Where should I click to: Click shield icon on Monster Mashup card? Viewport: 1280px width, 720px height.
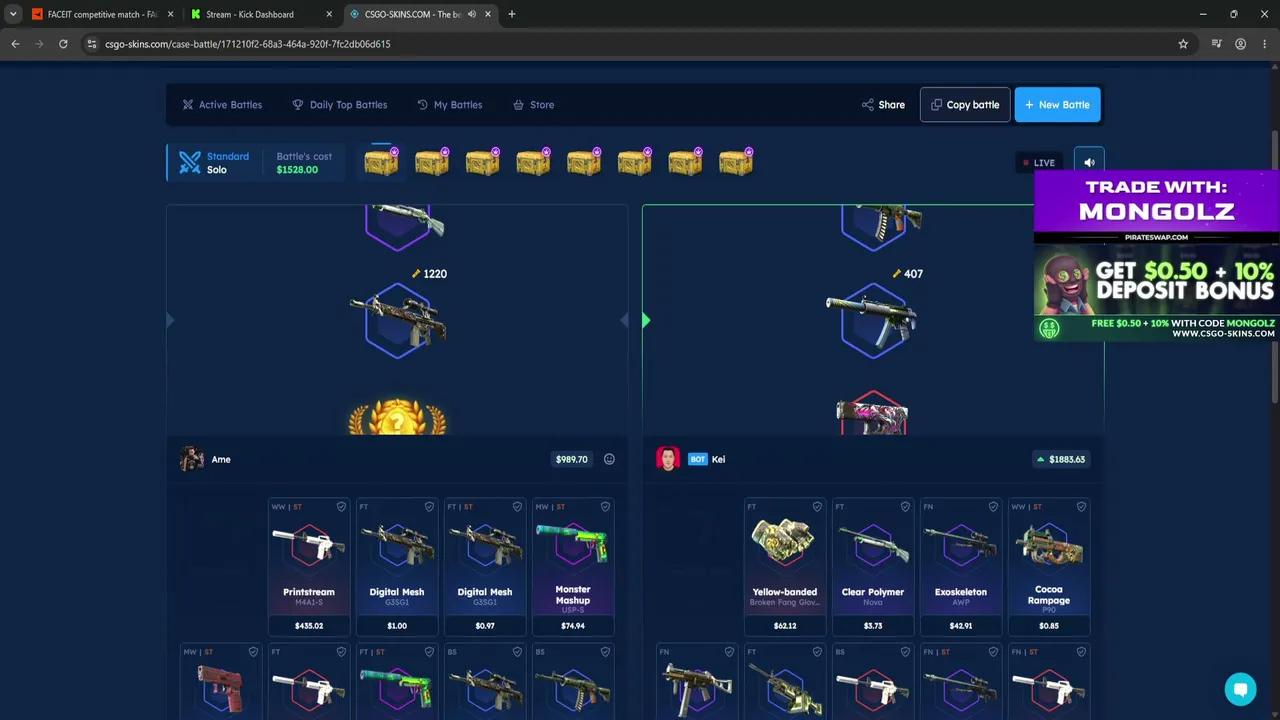(x=605, y=507)
